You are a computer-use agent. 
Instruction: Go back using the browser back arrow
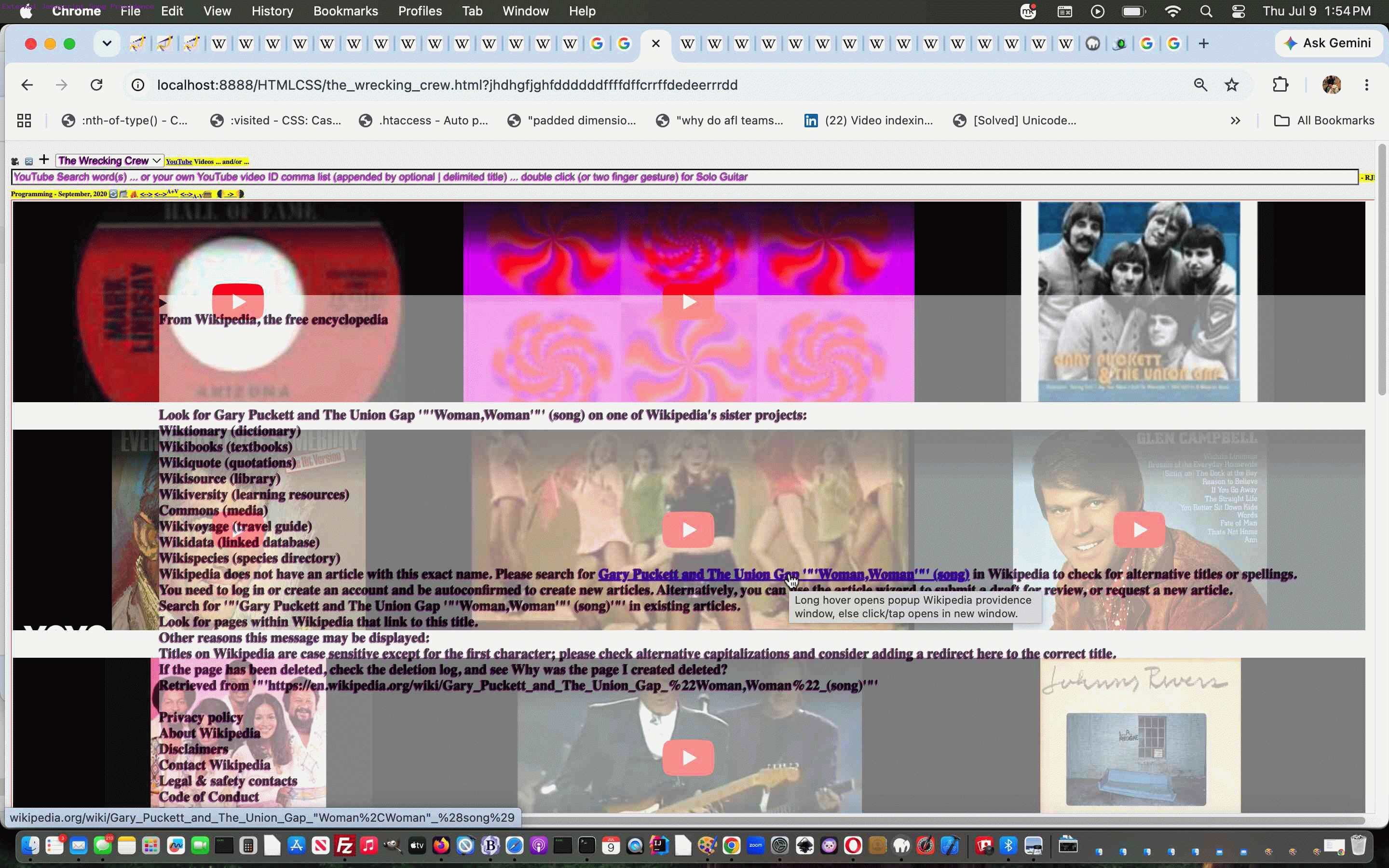pos(27,85)
